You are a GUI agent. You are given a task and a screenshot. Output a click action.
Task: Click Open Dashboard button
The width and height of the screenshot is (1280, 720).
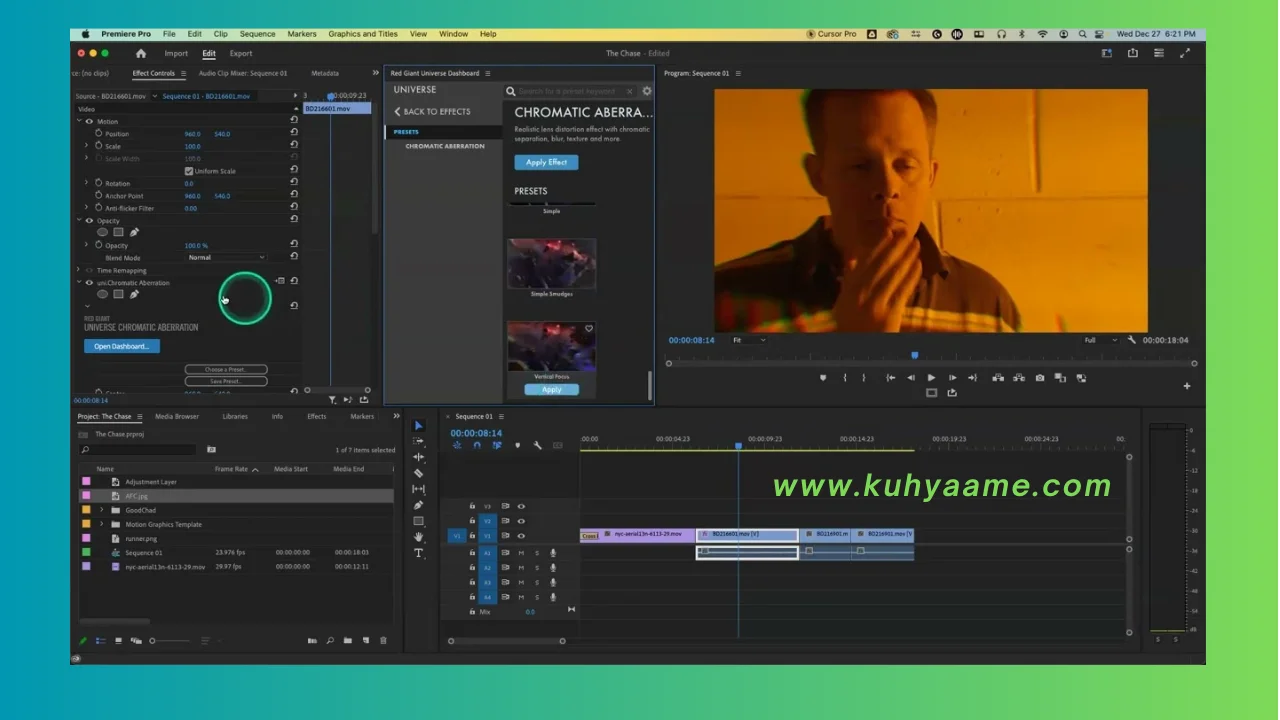pos(122,346)
